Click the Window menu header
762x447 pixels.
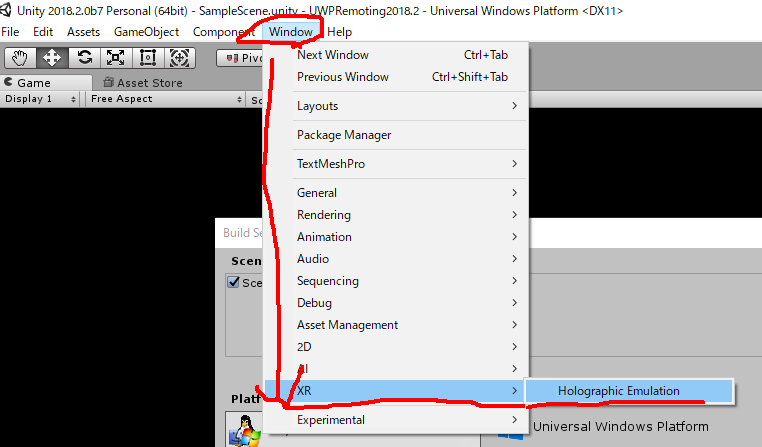point(291,32)
